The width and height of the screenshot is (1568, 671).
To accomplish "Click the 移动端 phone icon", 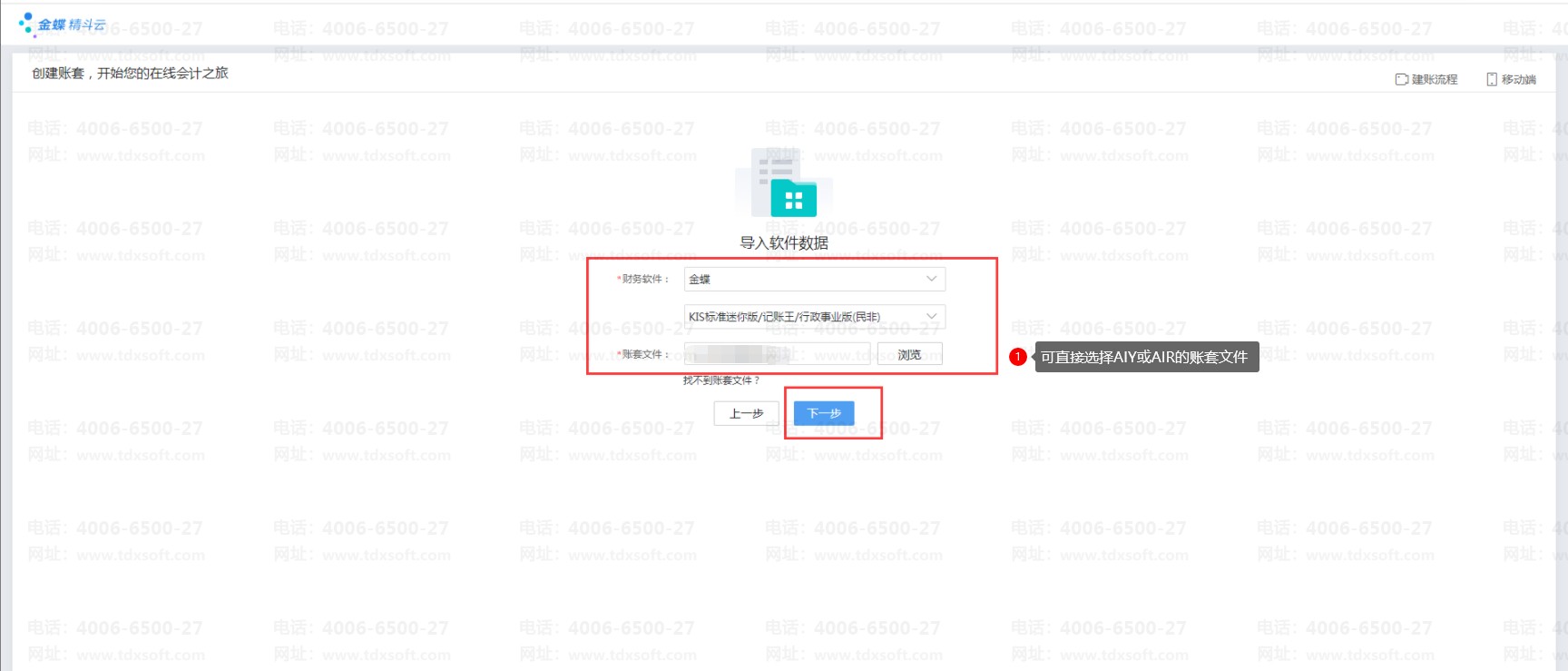I will tap(1492, 80).
